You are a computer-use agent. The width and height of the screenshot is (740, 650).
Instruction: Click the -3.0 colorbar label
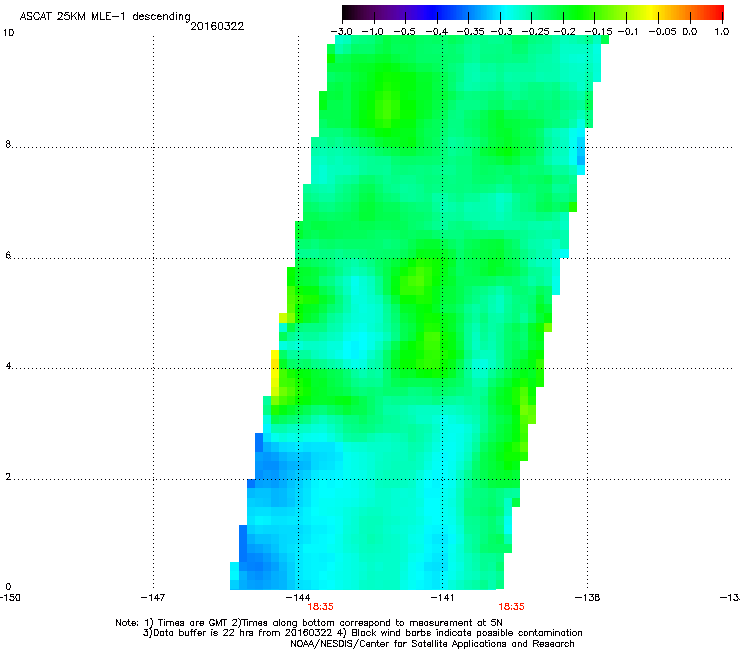coord(341,32)
